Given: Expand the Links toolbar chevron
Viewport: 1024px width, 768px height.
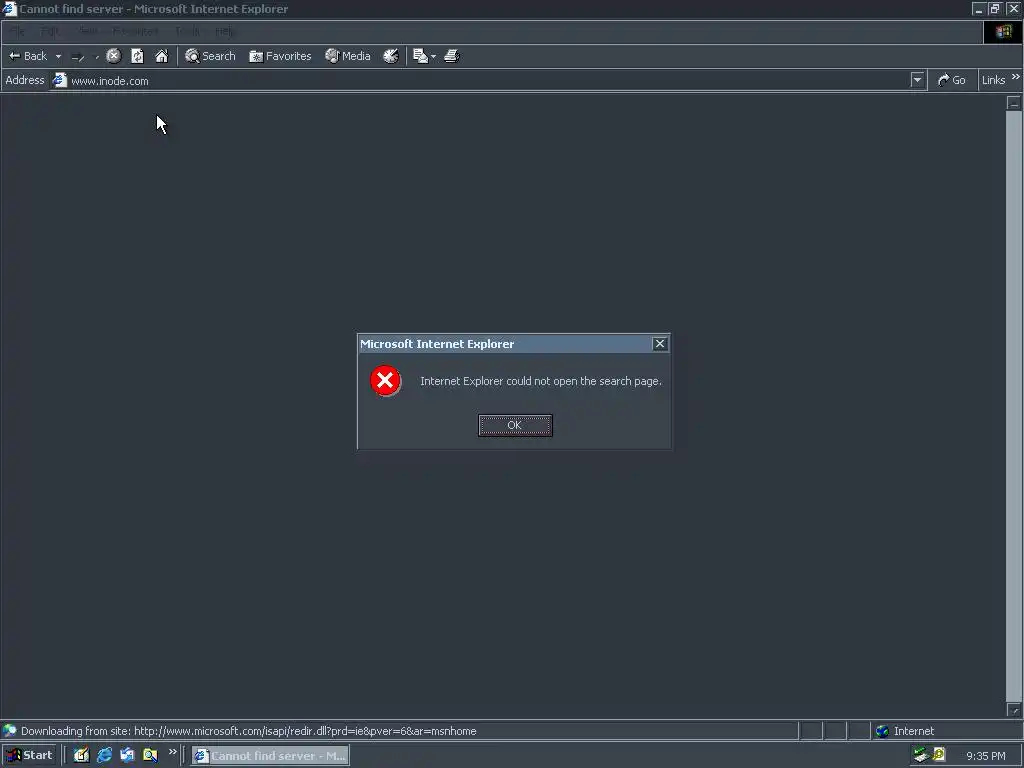Looking at the screenshot, I should [x=1016, y=78].
